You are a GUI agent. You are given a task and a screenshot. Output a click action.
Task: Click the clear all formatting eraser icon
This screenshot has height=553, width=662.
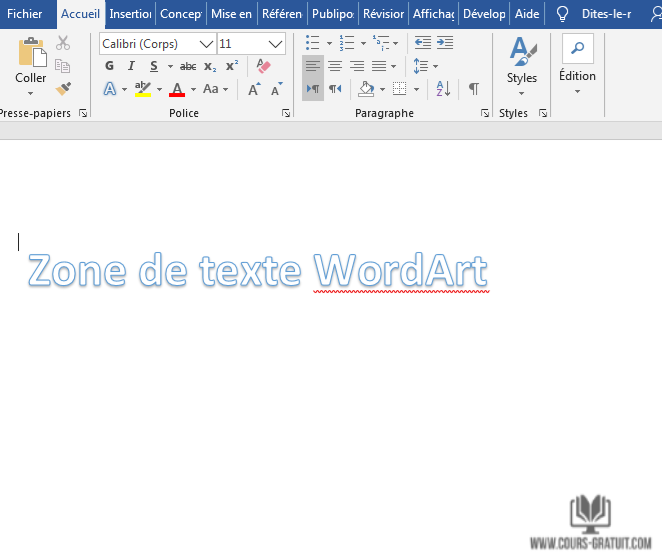click(263, 66)
